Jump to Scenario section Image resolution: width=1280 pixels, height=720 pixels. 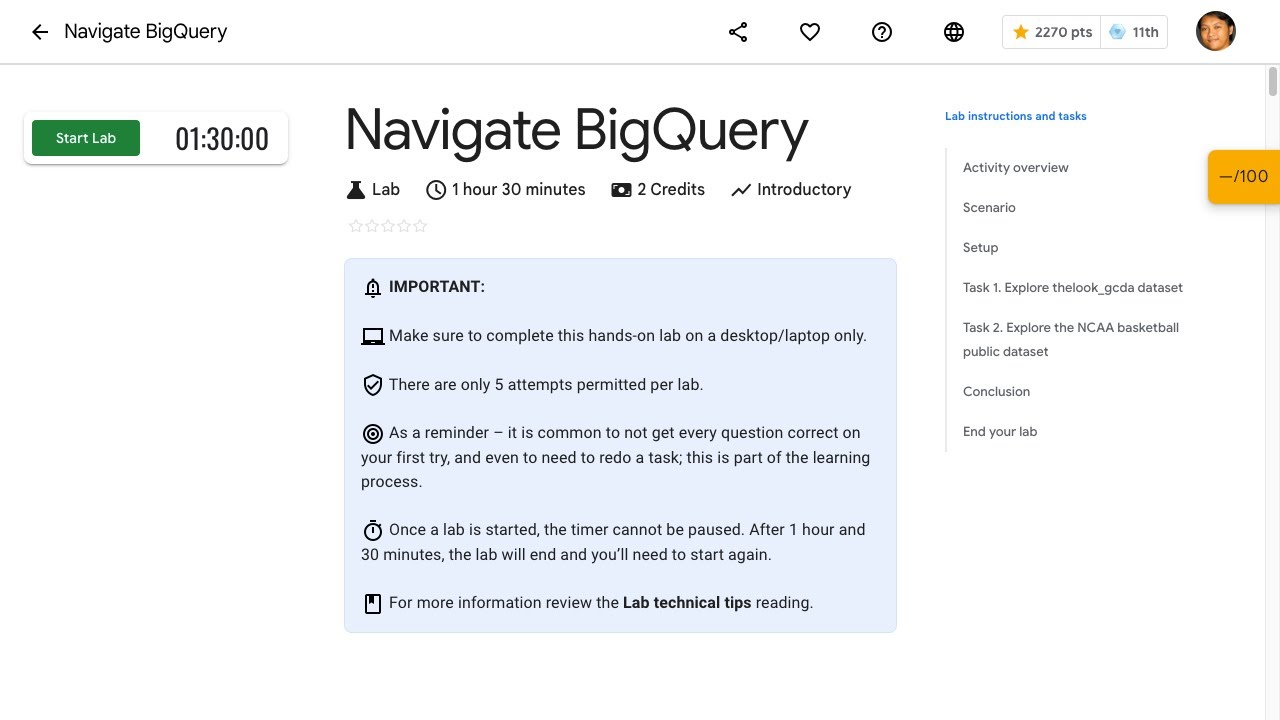(989, 207)
